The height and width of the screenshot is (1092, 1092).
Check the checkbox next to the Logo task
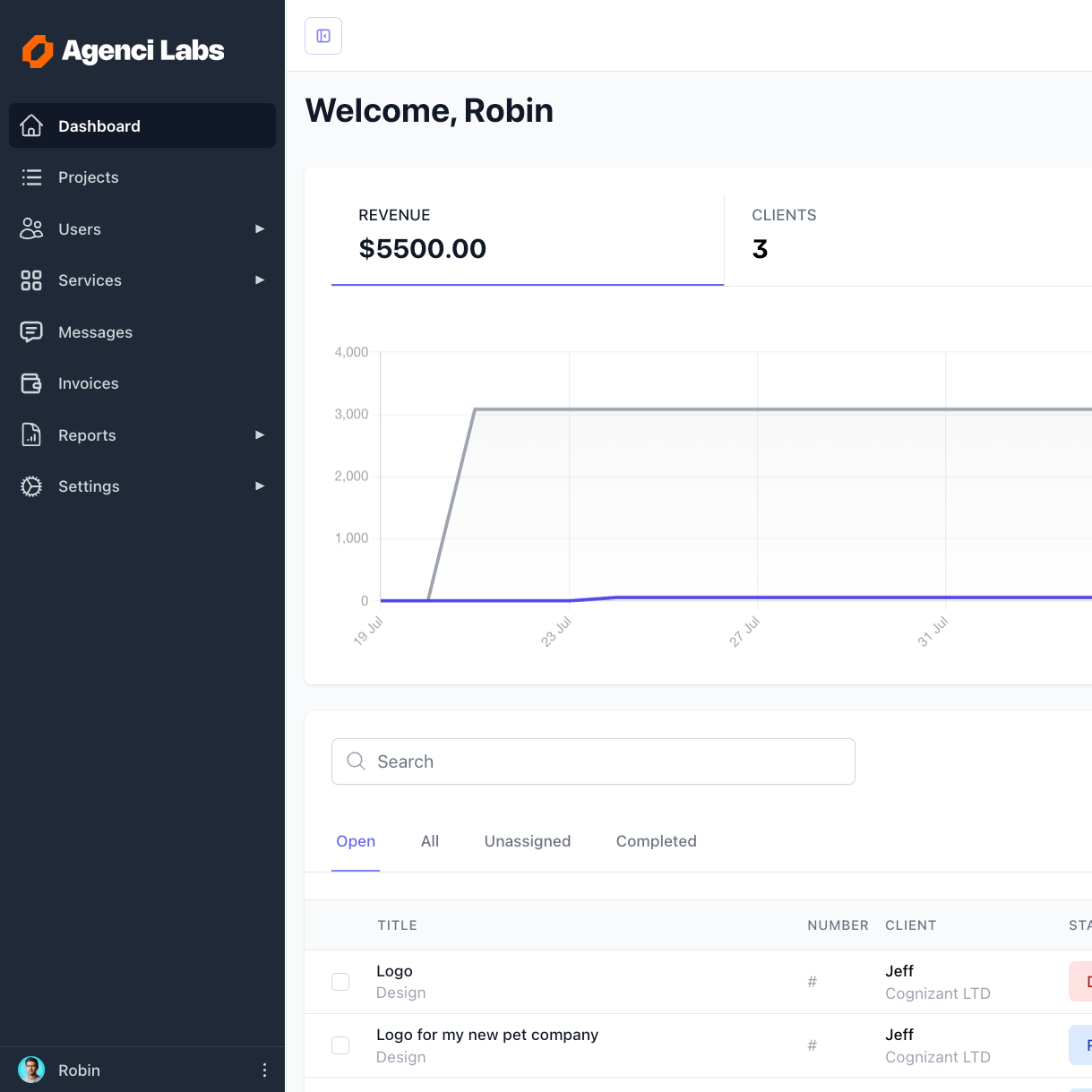click(x=340, y=982)
